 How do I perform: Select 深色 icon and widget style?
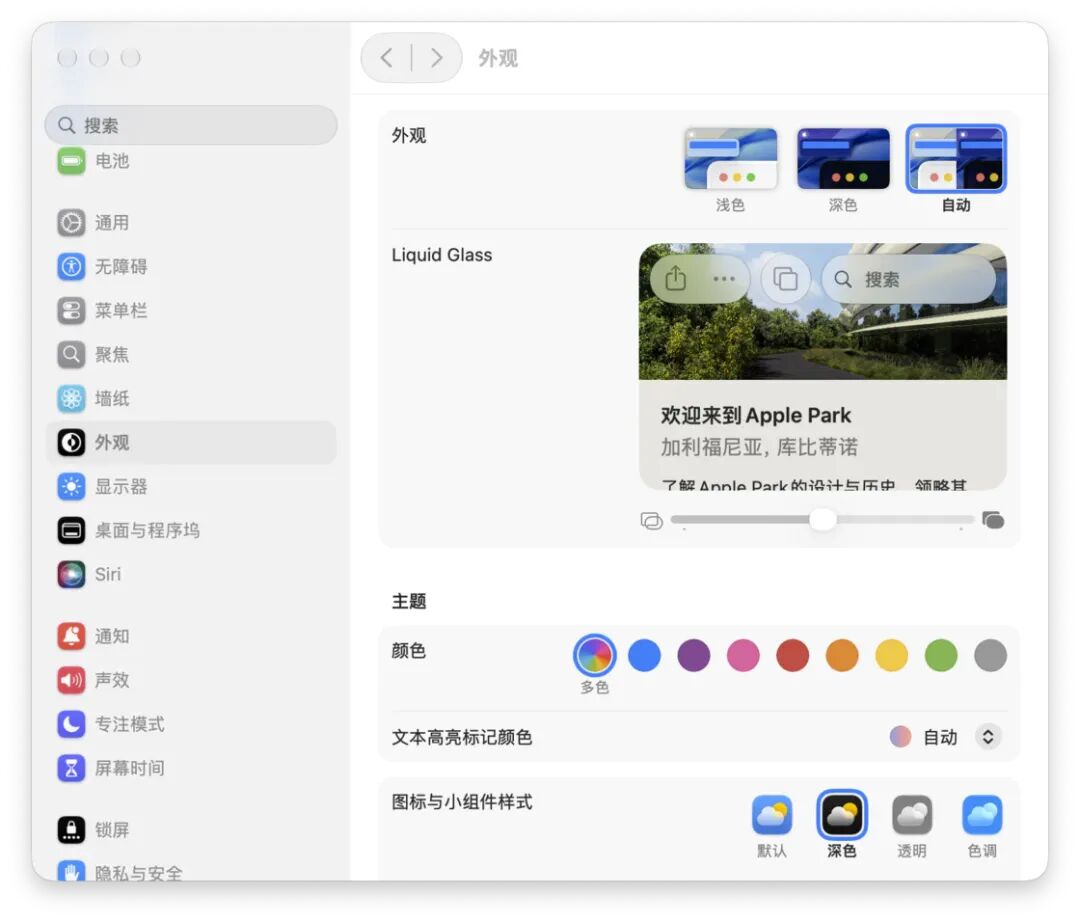click(842, 815)
